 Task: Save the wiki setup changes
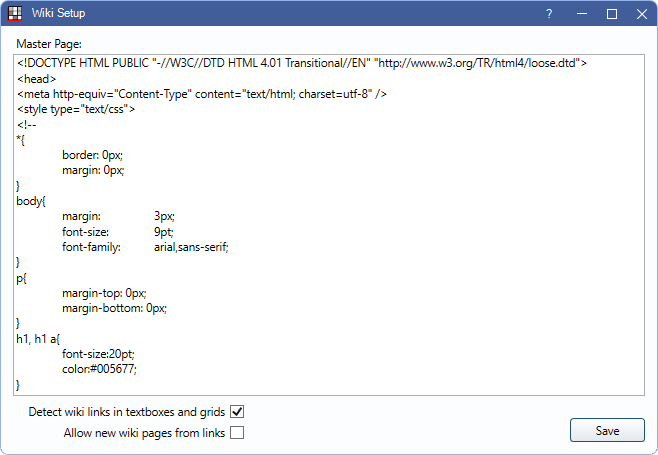pos(607,430)
